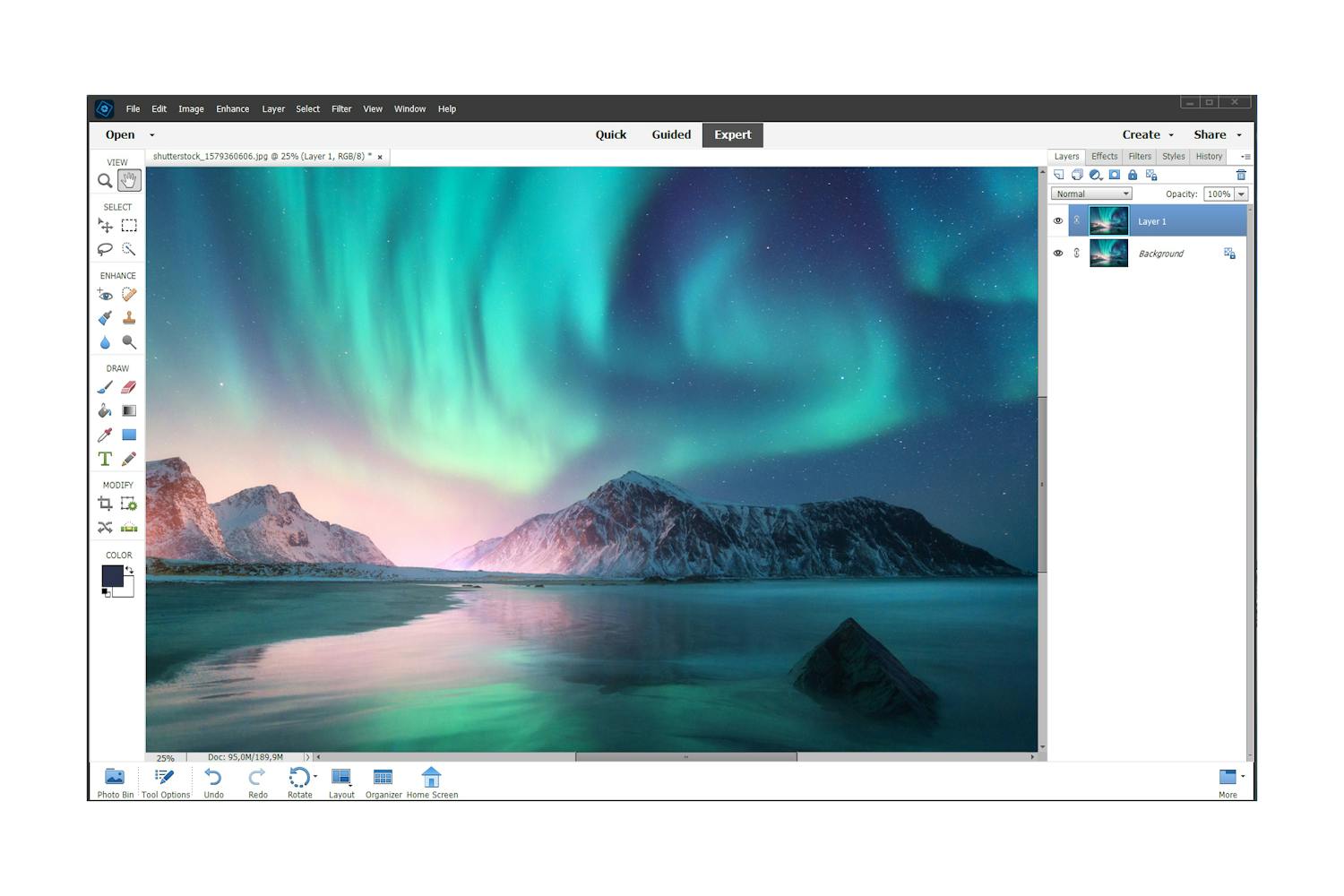Select the Clone Stamp tool
This screenshot has width=1344, height=896.
129,318
